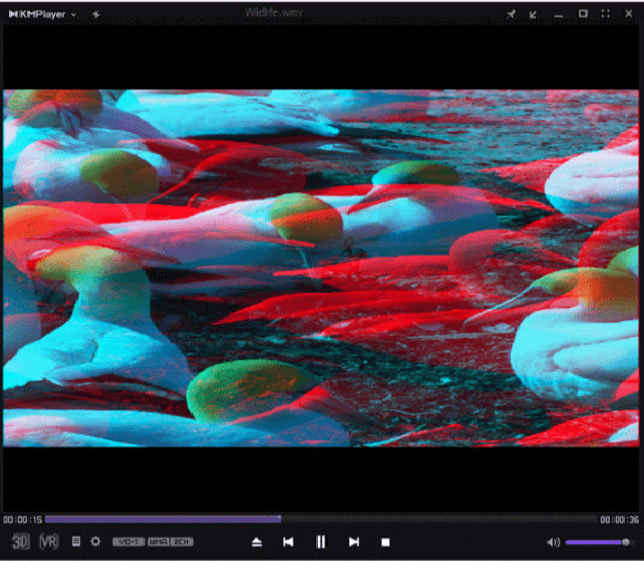644x561 pixels.
Task: Click the playback seek bar
Action: 320,519
